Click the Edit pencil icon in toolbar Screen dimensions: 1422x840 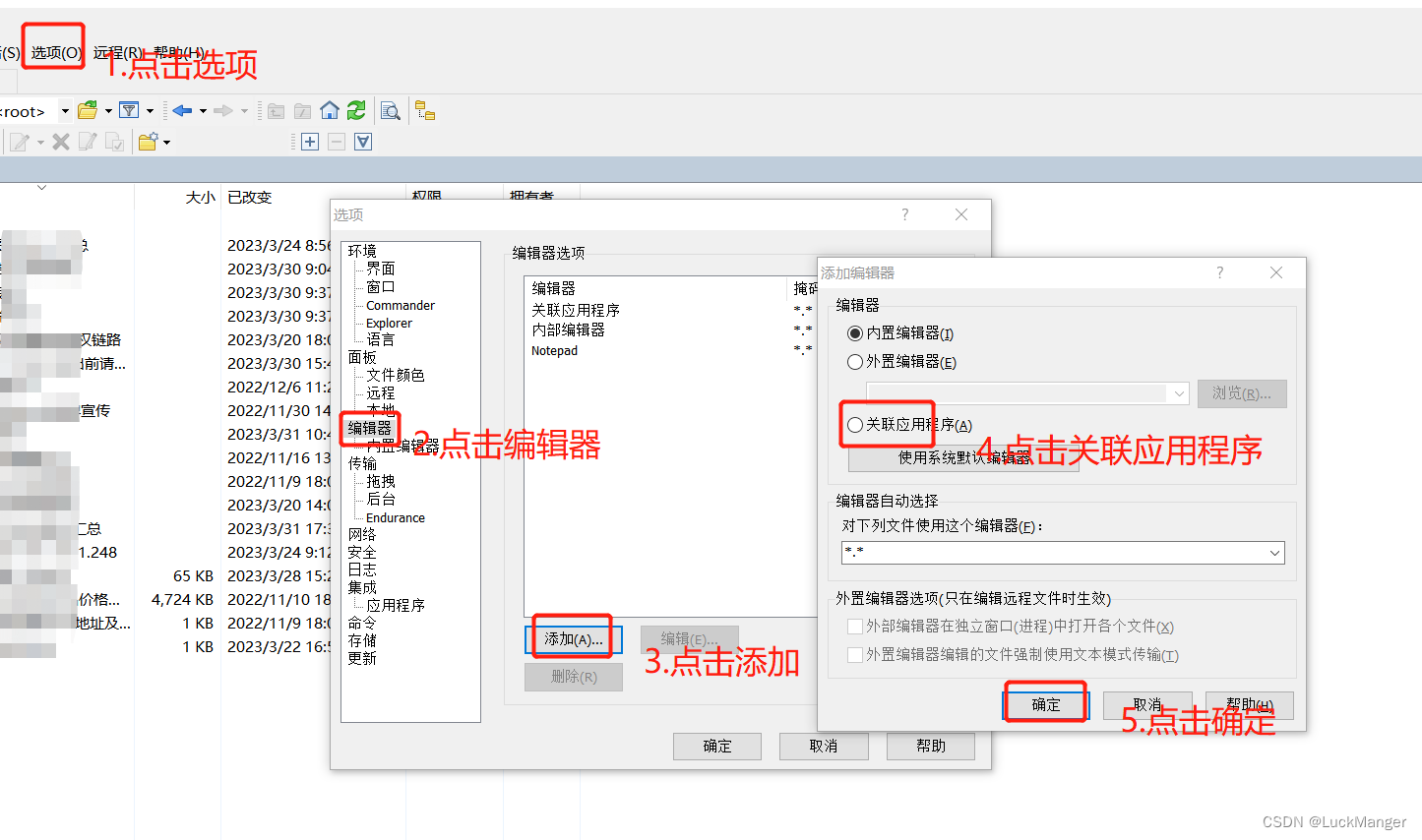point(19,143)
